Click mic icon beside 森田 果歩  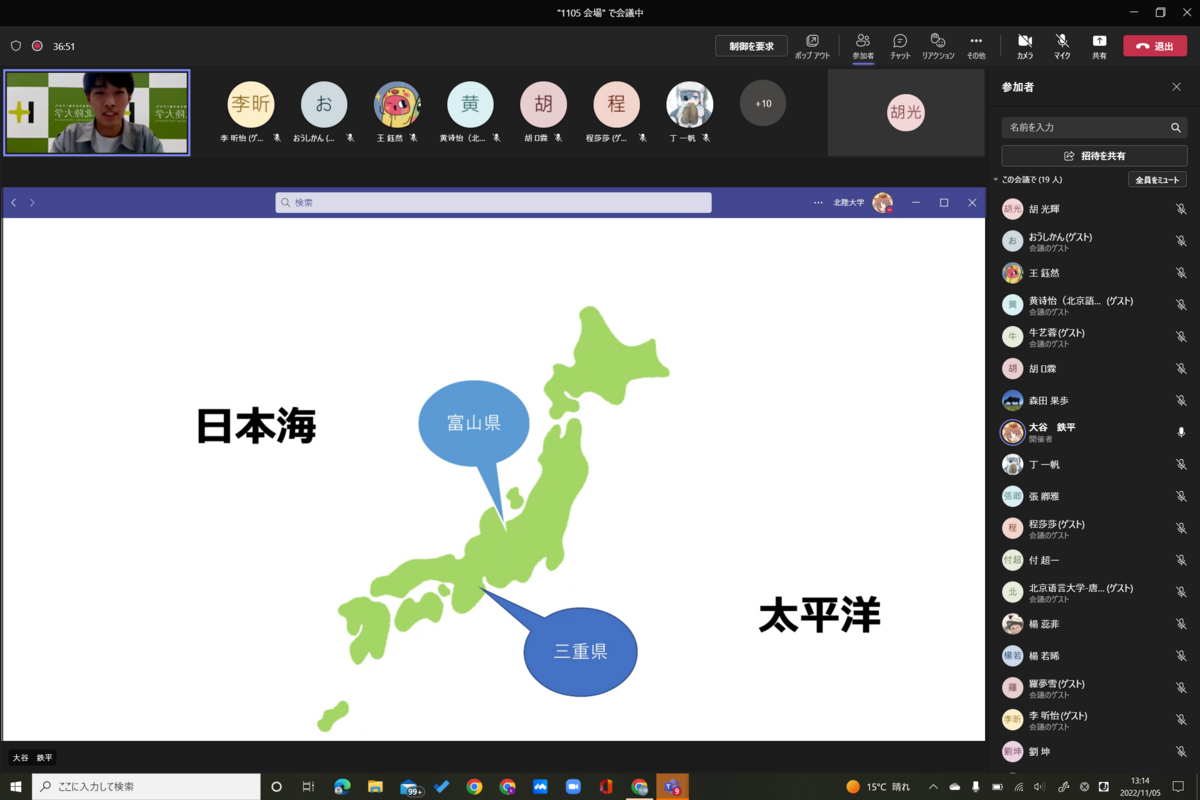[x=1181, y=400]
